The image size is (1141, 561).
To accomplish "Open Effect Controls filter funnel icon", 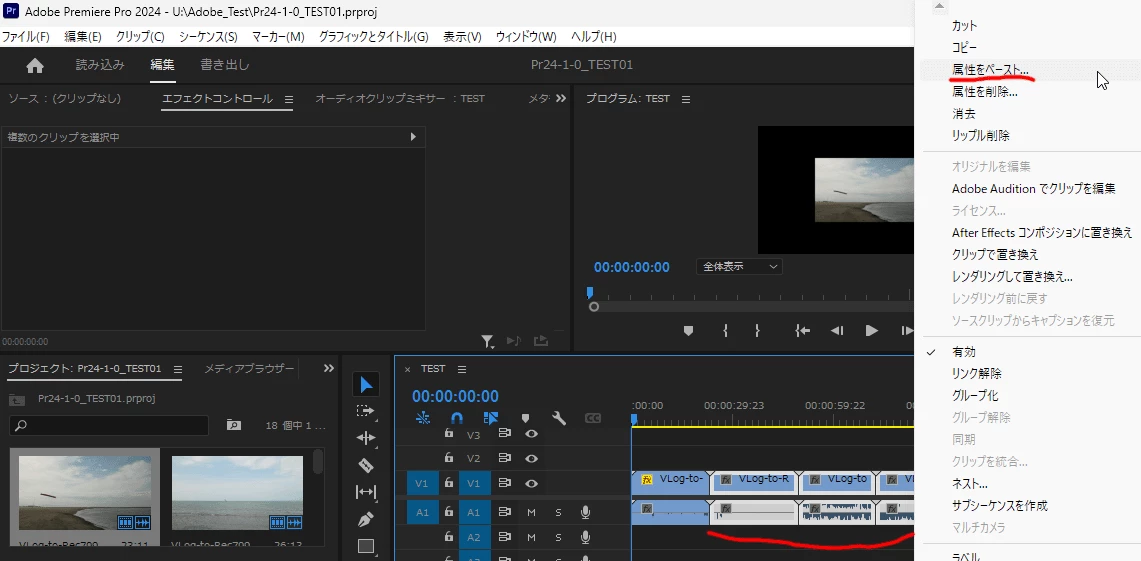I will tap(488, 341).
